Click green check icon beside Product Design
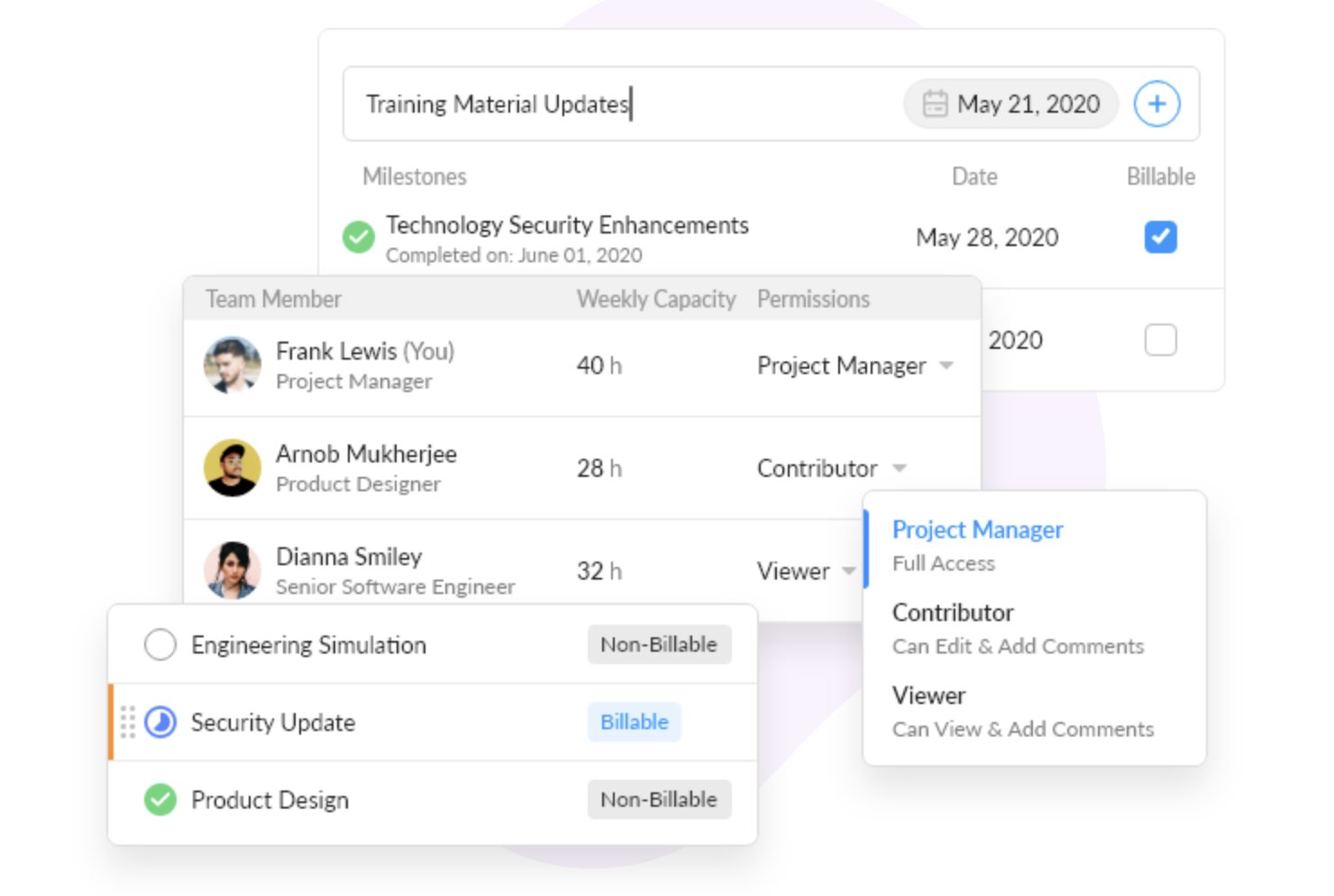The width and height of the screenshot is (1334, 896). point(160,800)
